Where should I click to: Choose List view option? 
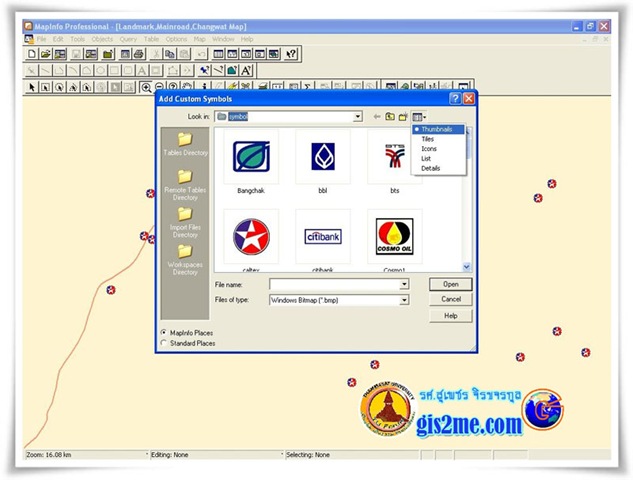[438, 158]
